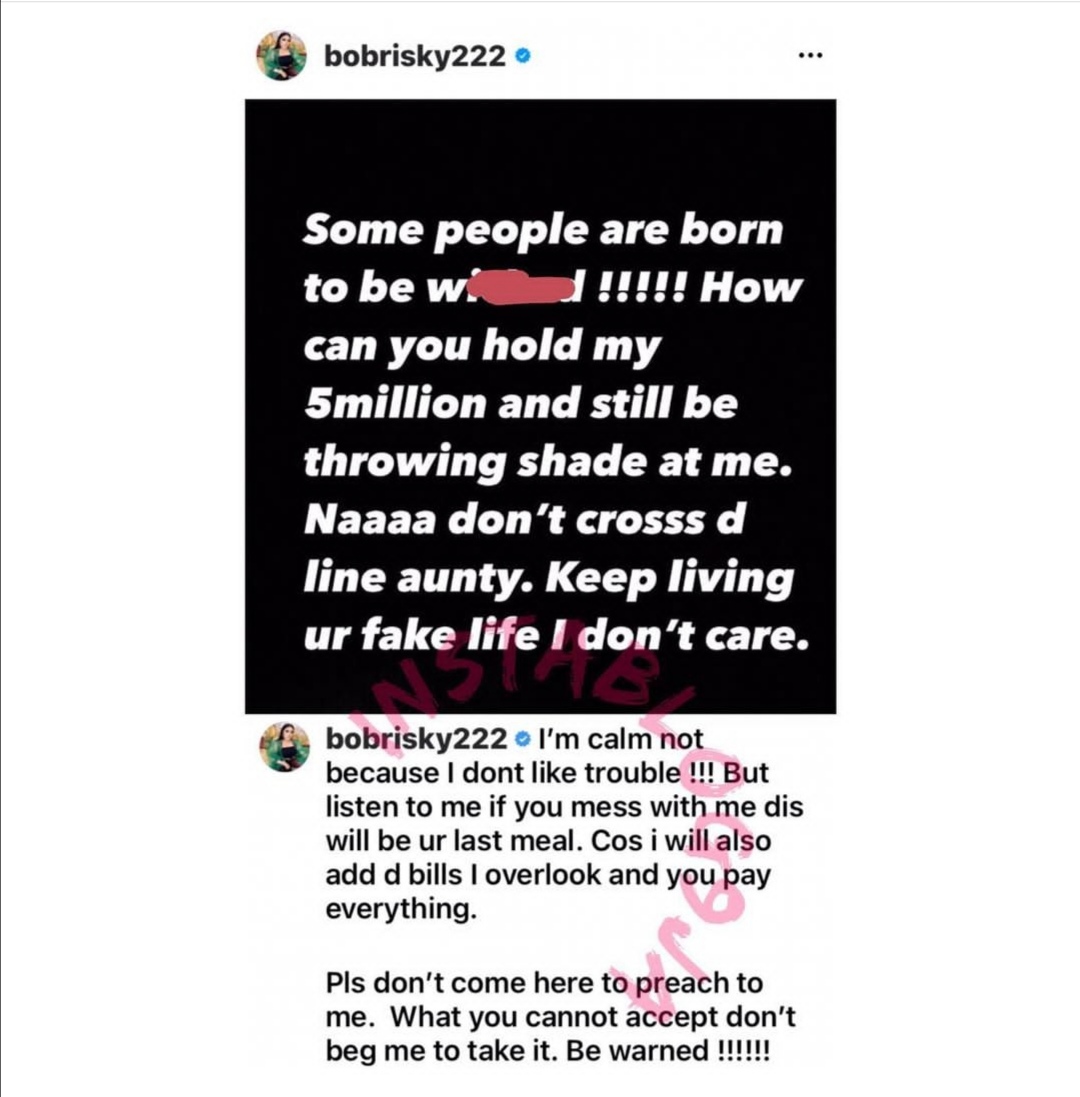The image size is (1080, 1097).
Task: Click the verified badge beside the header username
Action: pyautogui.click(x=522, y=56)
